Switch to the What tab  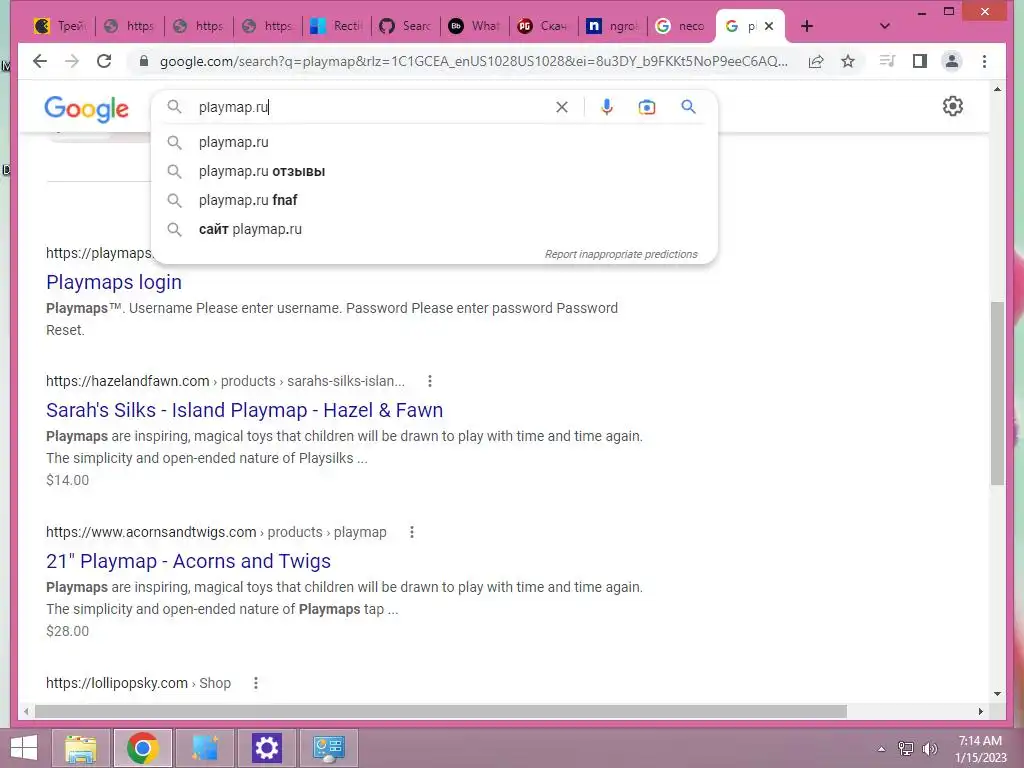click(475, 26)
